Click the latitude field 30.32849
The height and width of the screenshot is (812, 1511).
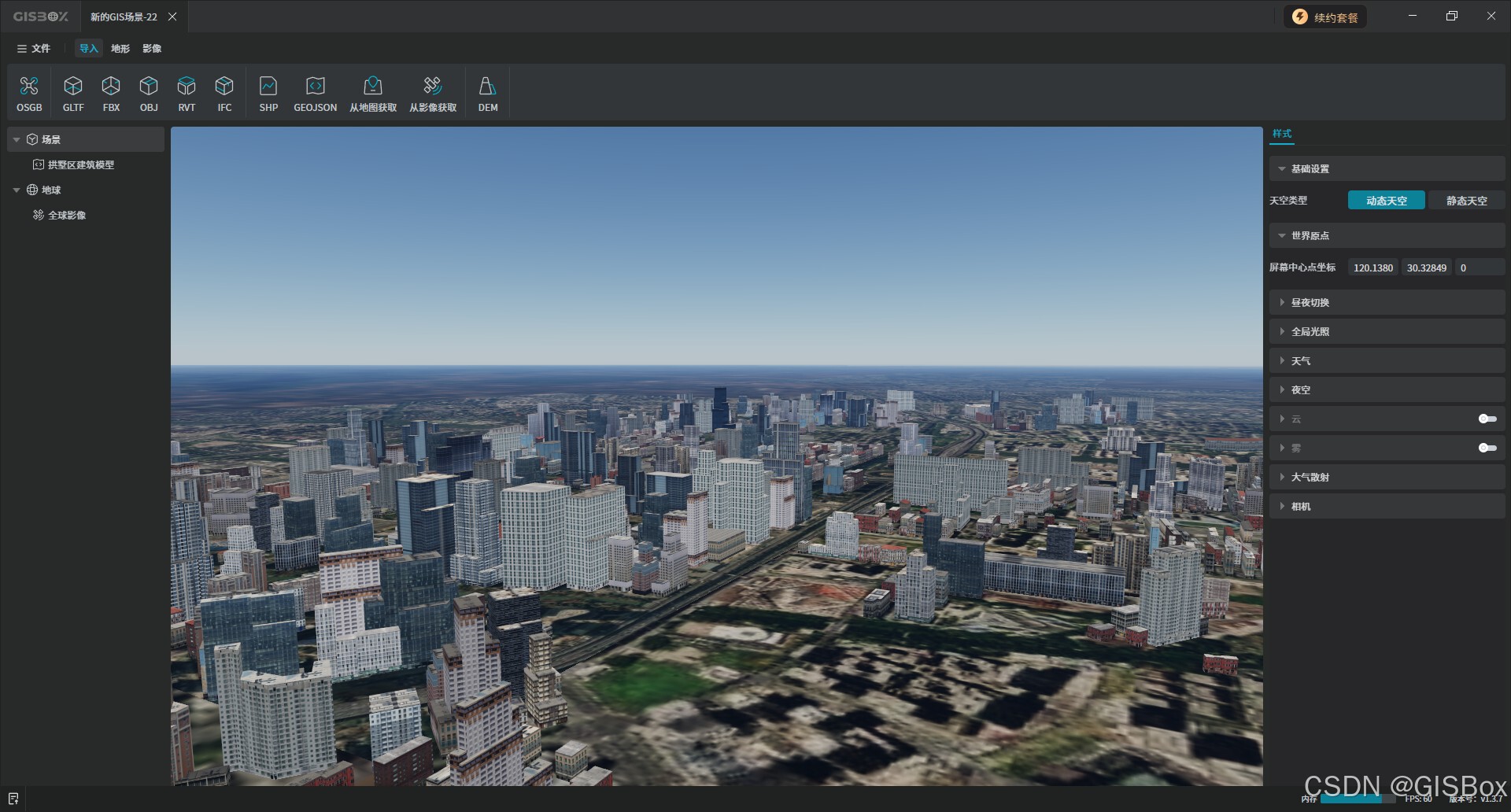(1427, 268)
